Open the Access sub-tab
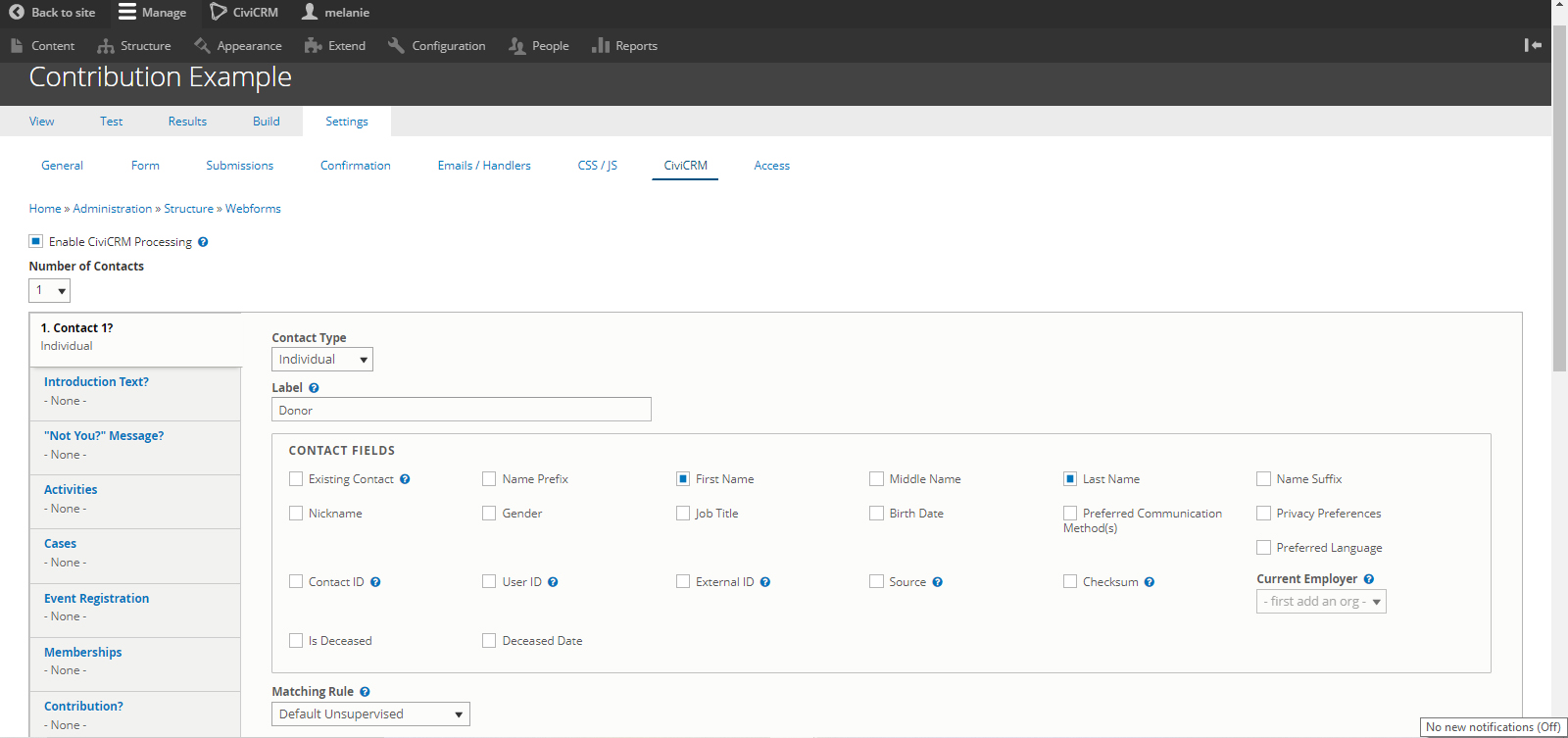 click(x=772, y=166)
